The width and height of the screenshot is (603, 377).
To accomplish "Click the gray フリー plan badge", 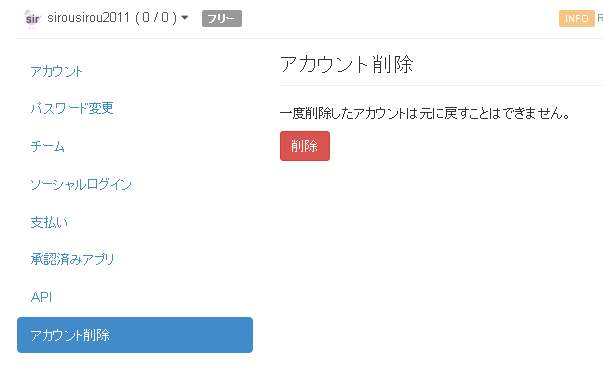I will click(x=222, y=18).
